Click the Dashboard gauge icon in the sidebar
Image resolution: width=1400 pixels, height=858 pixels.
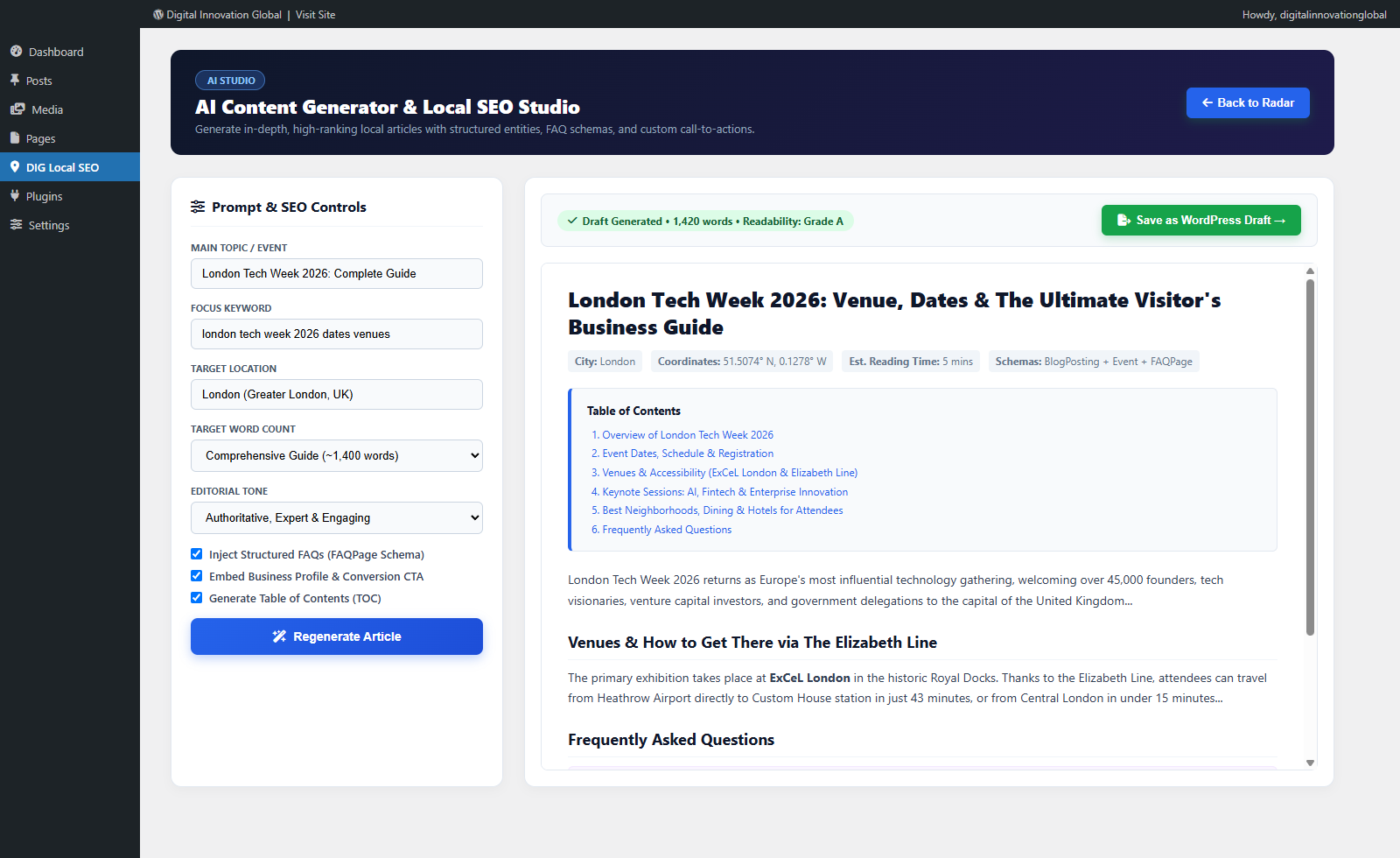tap(16, 52)
